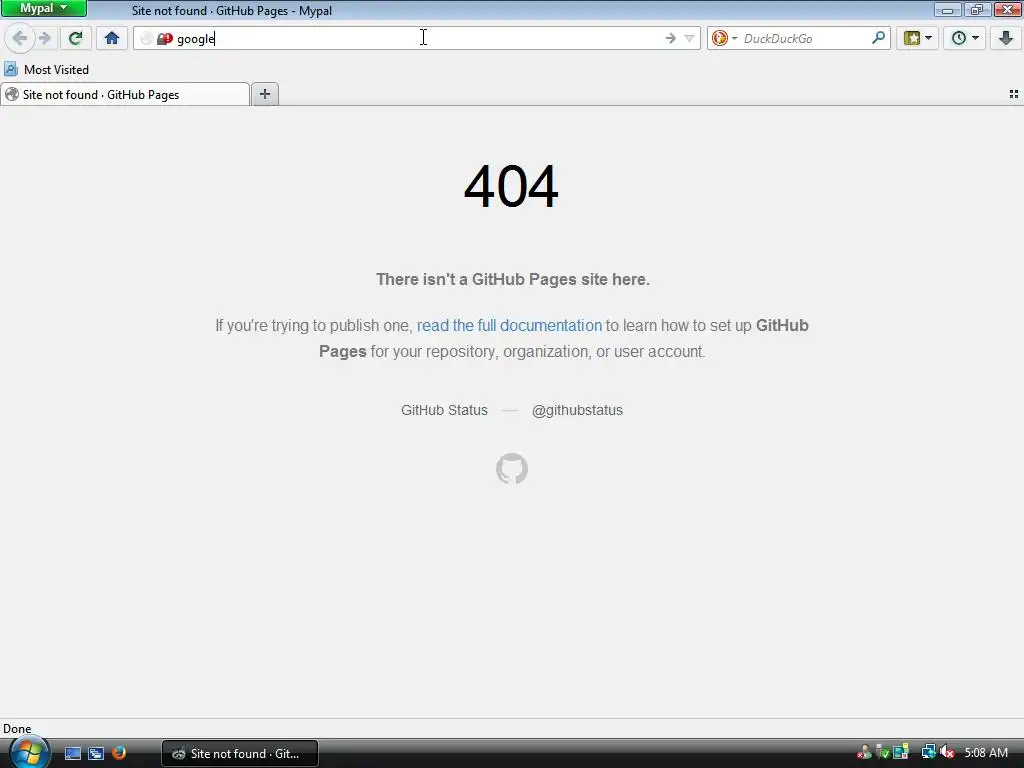
Task: Open the @githubstatus link
Action: coord(577,410)
